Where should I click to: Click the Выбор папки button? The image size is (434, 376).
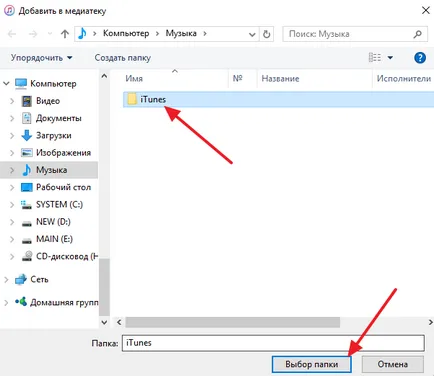[312, 364]
